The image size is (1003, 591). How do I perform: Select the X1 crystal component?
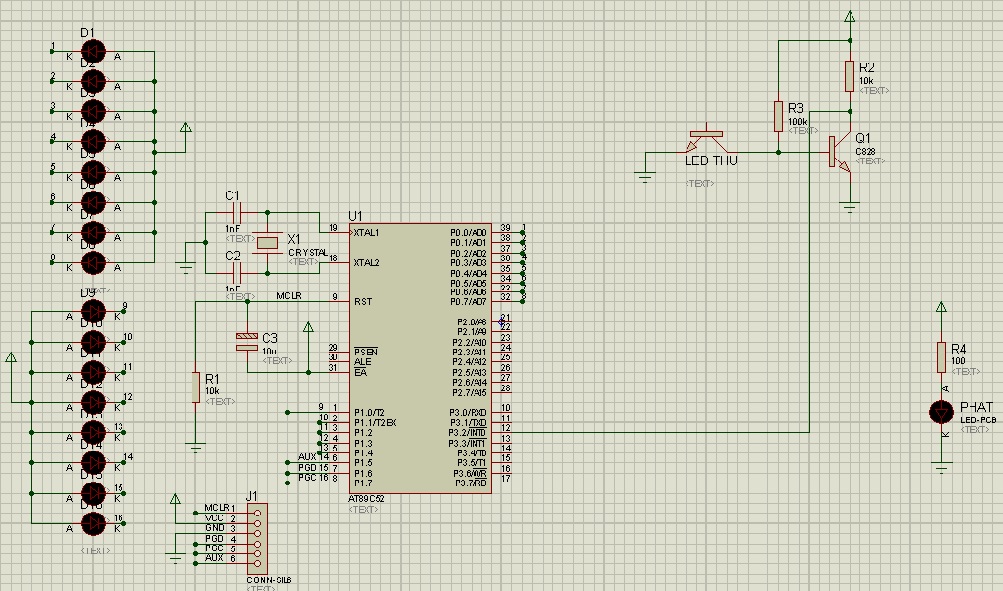(x=267, y=242)
